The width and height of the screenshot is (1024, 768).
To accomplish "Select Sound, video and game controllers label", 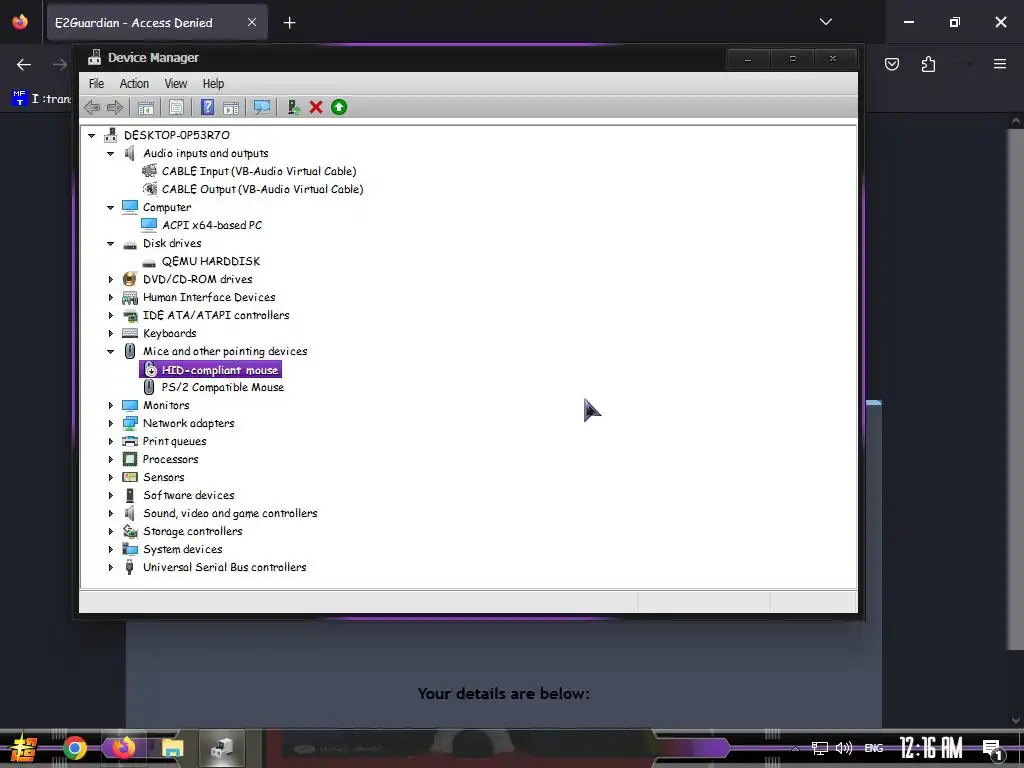I will click(x=230, y=513).
